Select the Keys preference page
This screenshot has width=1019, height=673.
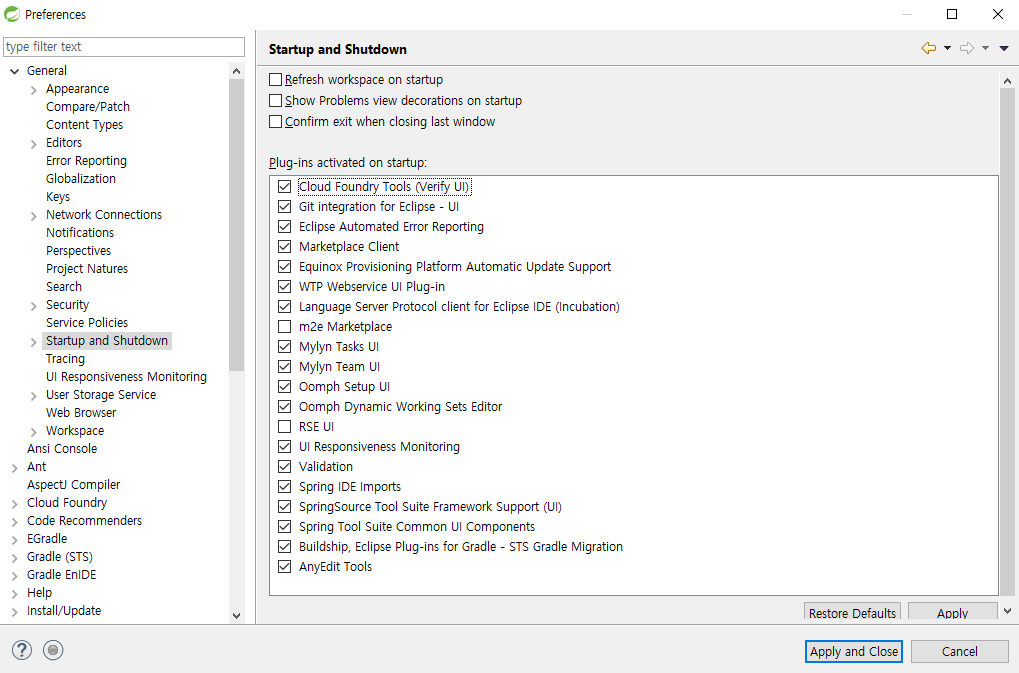[58, 197]
